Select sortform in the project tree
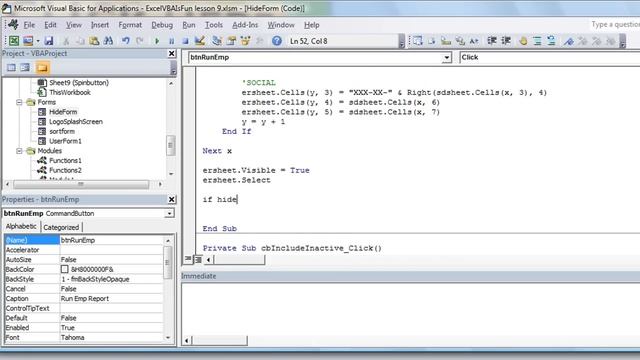This screenshot has width=640, height=360. point(62,131)
